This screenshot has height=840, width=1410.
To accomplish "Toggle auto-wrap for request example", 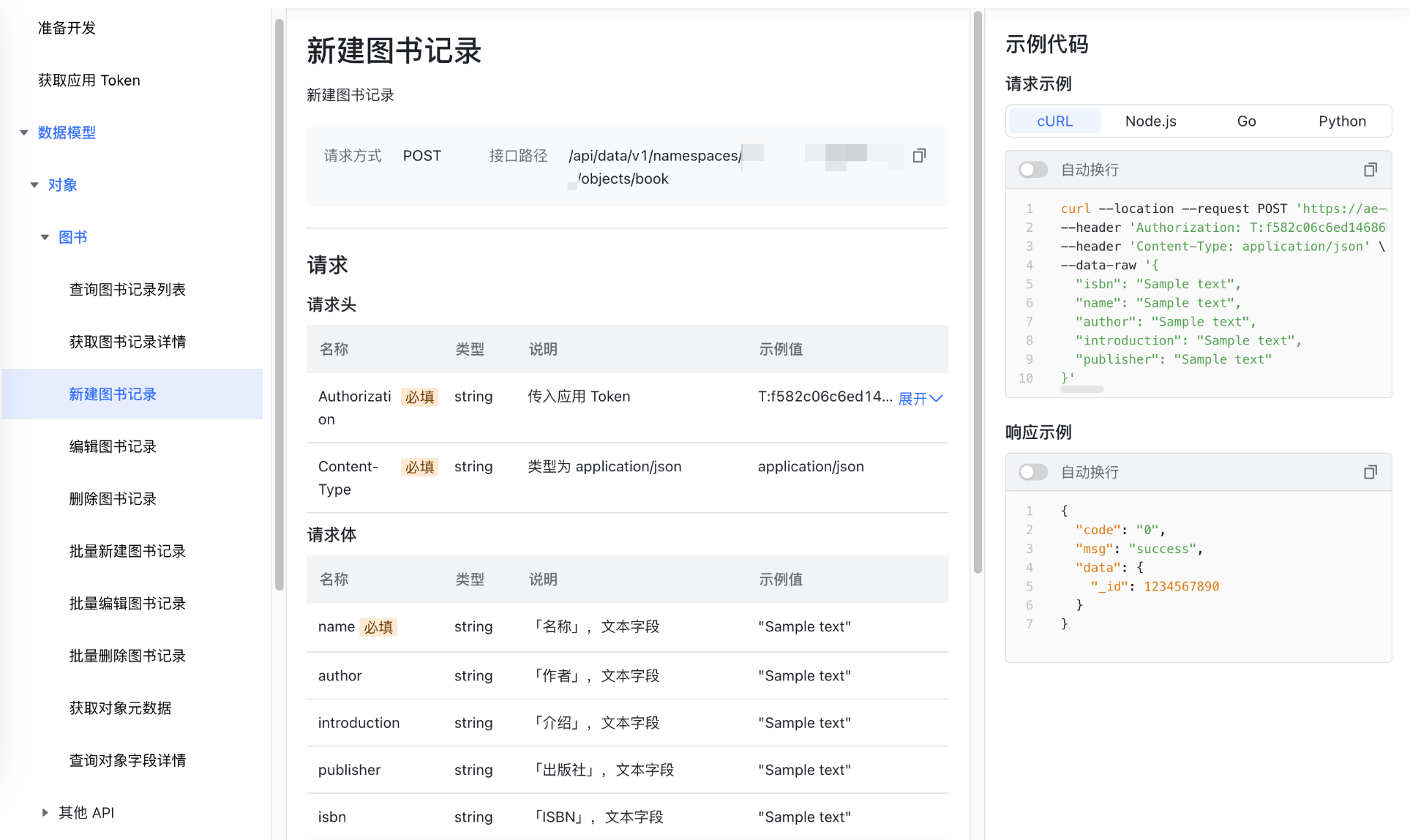I will coord(1033,170).
